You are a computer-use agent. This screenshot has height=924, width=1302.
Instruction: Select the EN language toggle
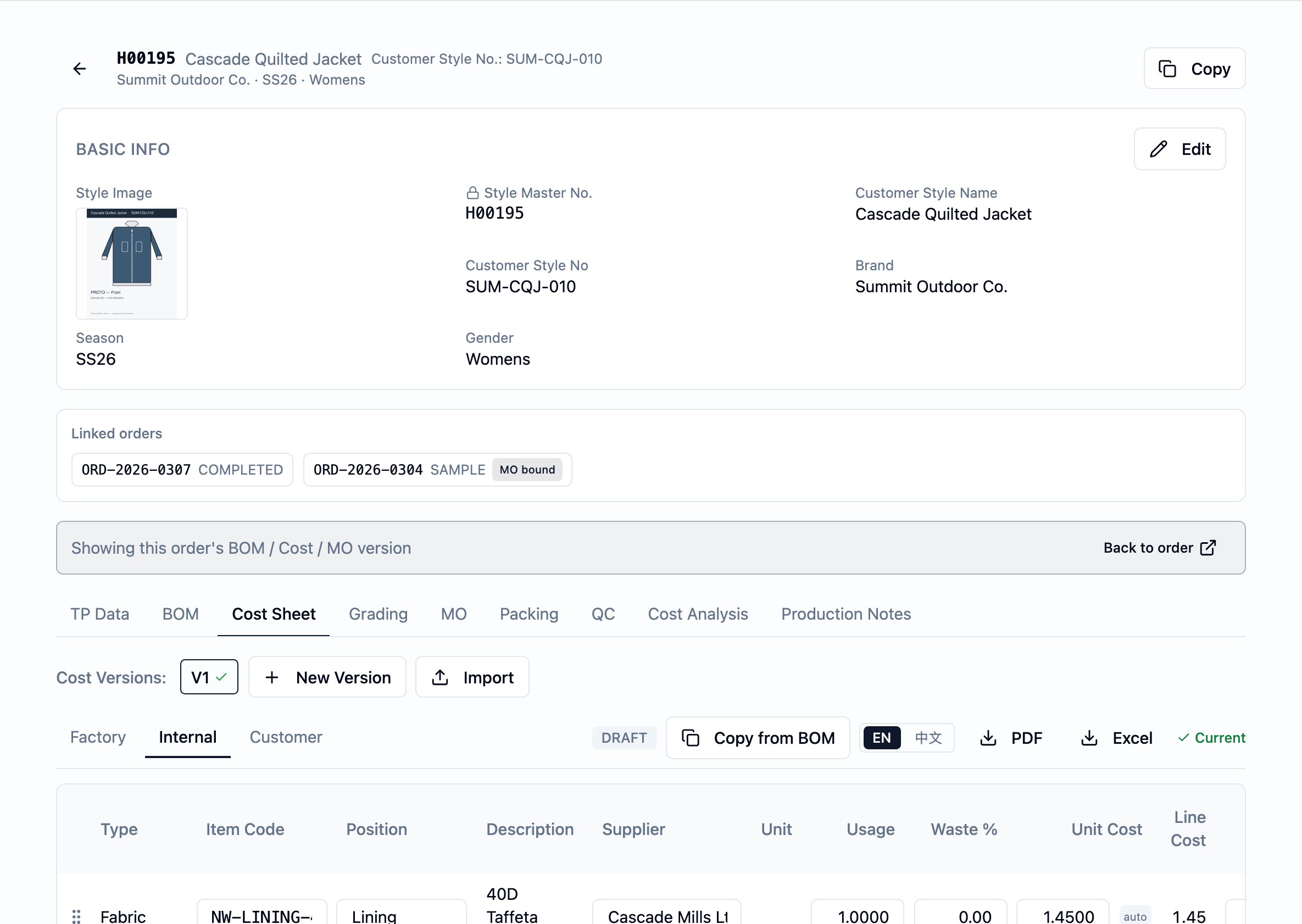click(882, 738)
